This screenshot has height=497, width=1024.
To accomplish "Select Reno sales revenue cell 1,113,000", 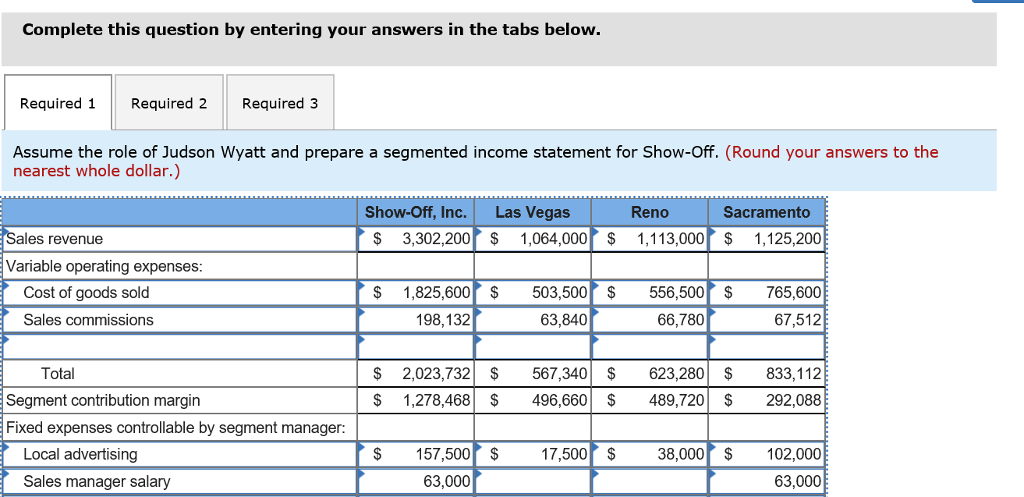I will pyautogui.click(x=650, y=239).
